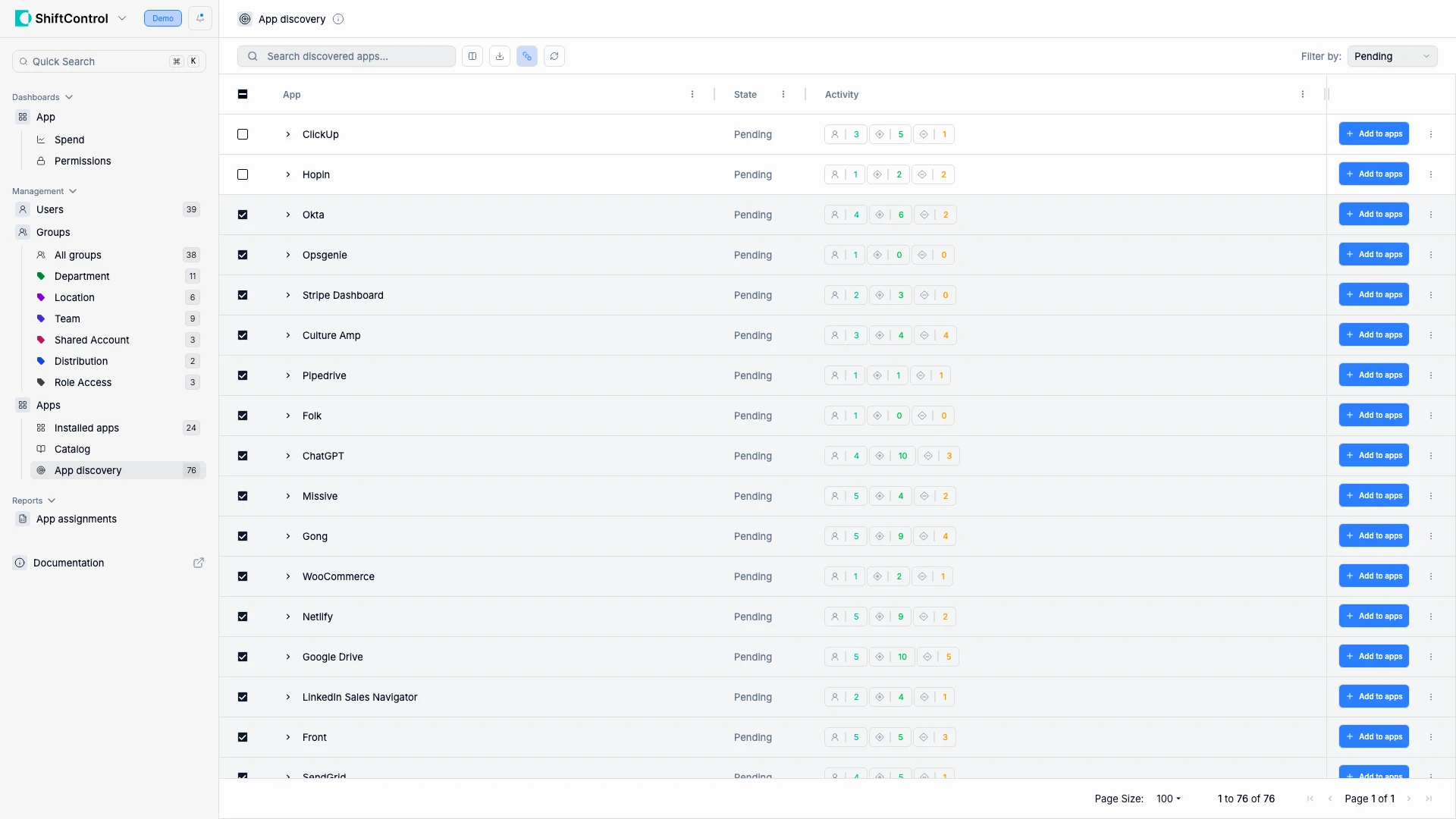Expand the ChatGPT row chevron
This screenshot has width=1456, height=819.
tap(287, 456)
